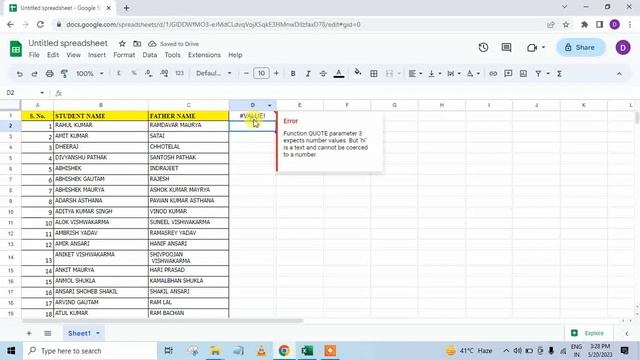Screen dimensions: 640x360
Task: Select cell SANTOSH PATHAK
Action: [188, 158]
